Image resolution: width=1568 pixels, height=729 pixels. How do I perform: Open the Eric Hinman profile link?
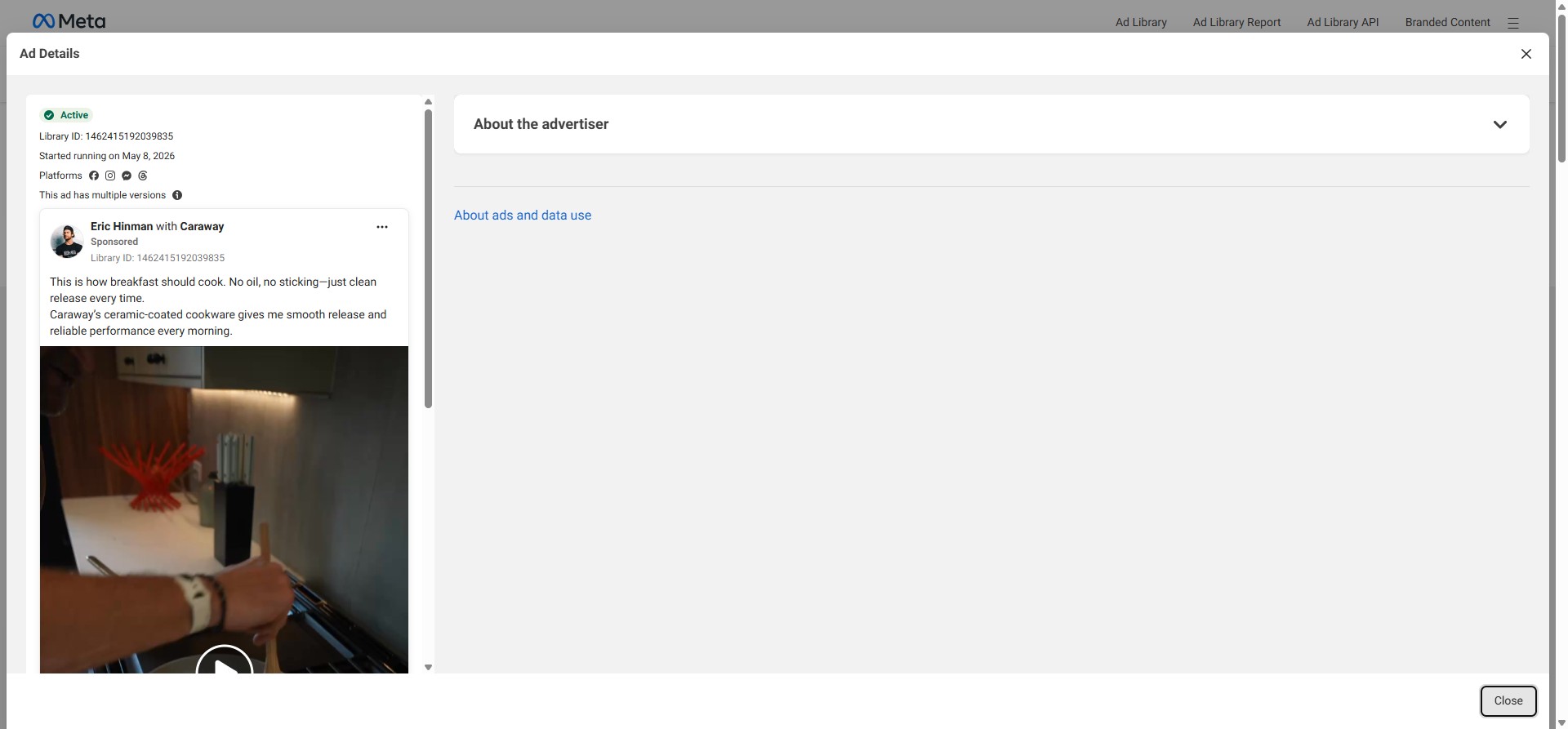(x=122, y=226)
